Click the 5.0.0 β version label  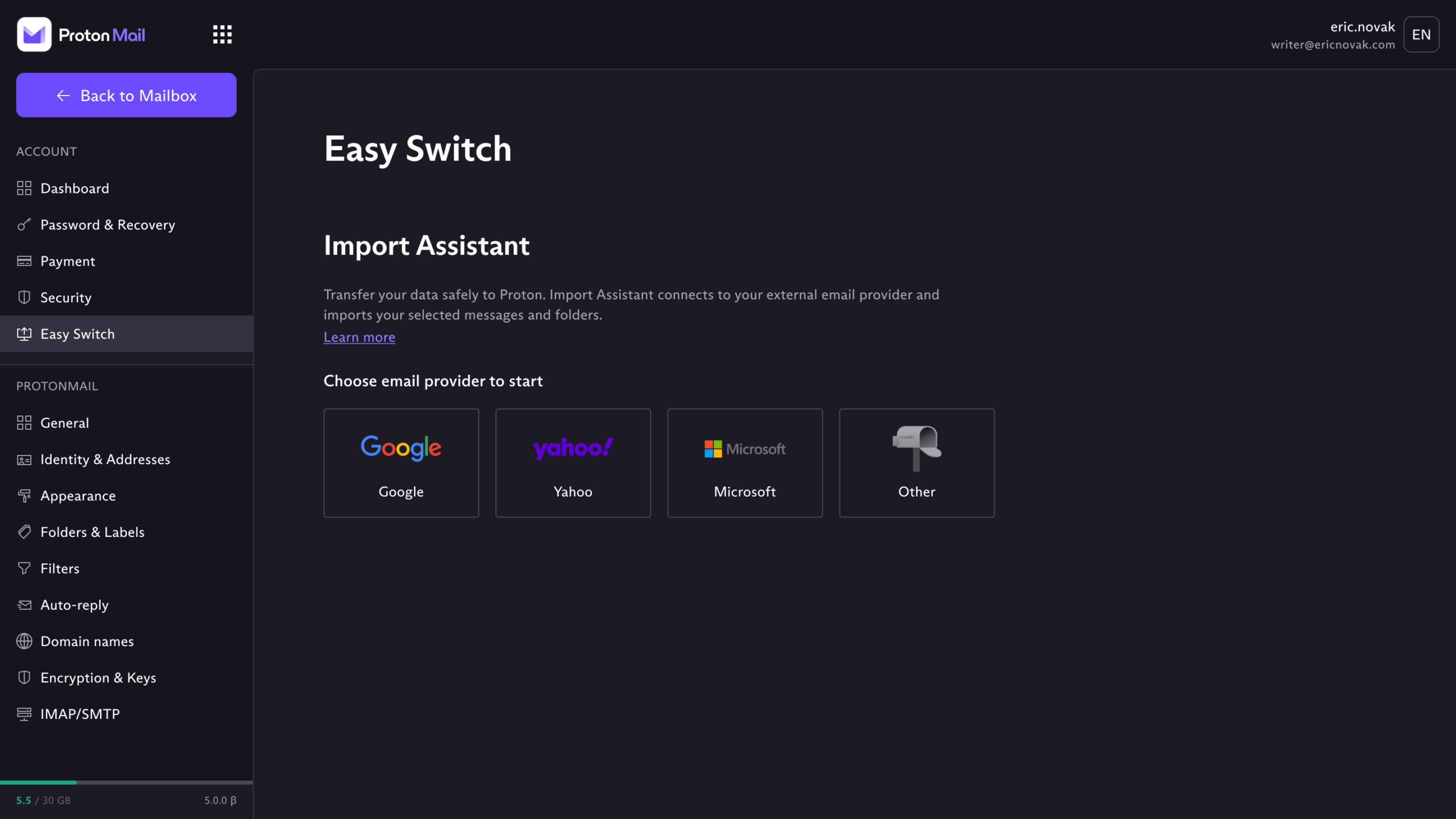[x=220, y=800]
